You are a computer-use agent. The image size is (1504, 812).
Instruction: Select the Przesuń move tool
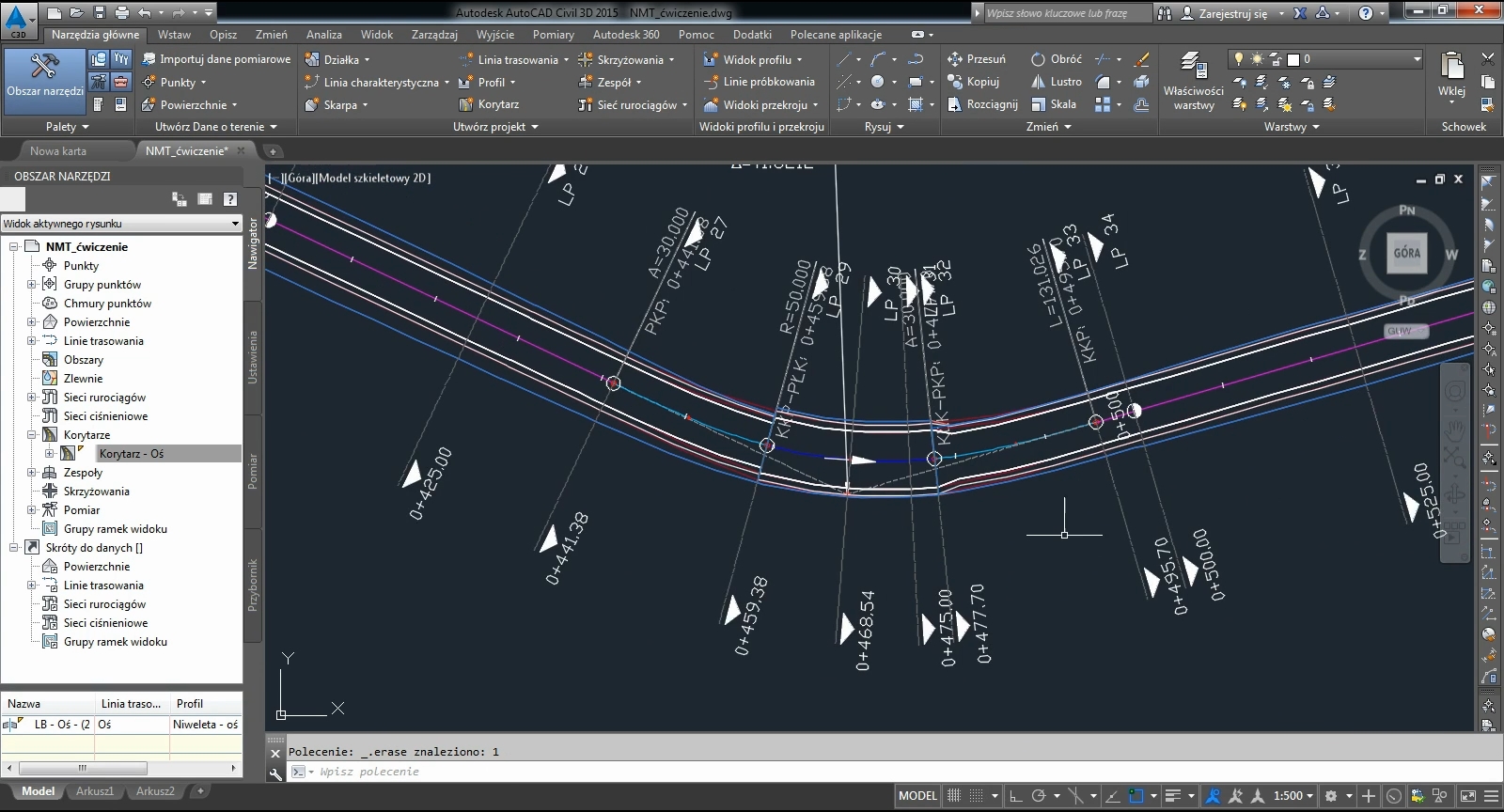tap(977, 59)
